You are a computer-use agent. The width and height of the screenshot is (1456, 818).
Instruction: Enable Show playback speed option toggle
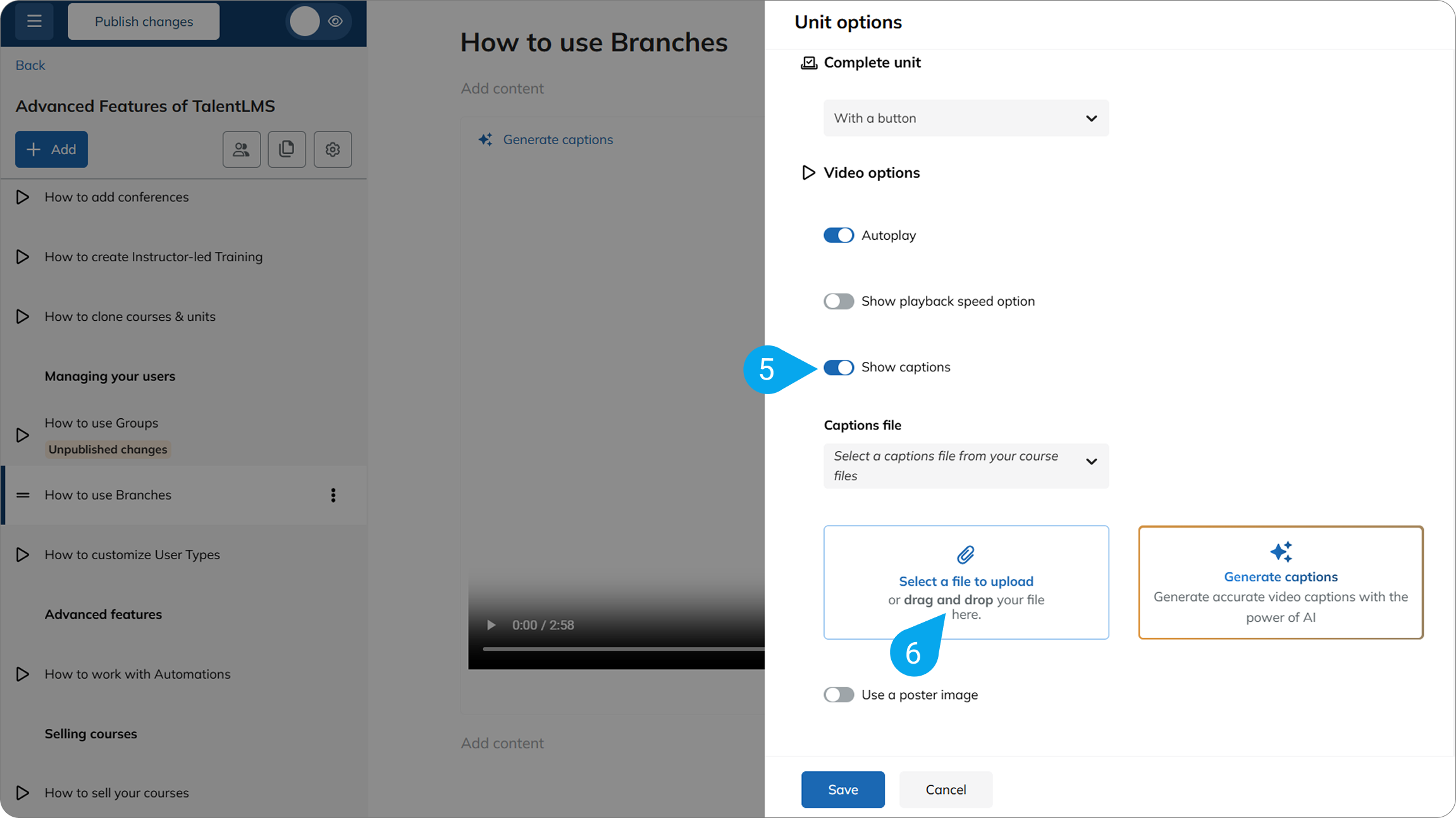tap(839, 301)
